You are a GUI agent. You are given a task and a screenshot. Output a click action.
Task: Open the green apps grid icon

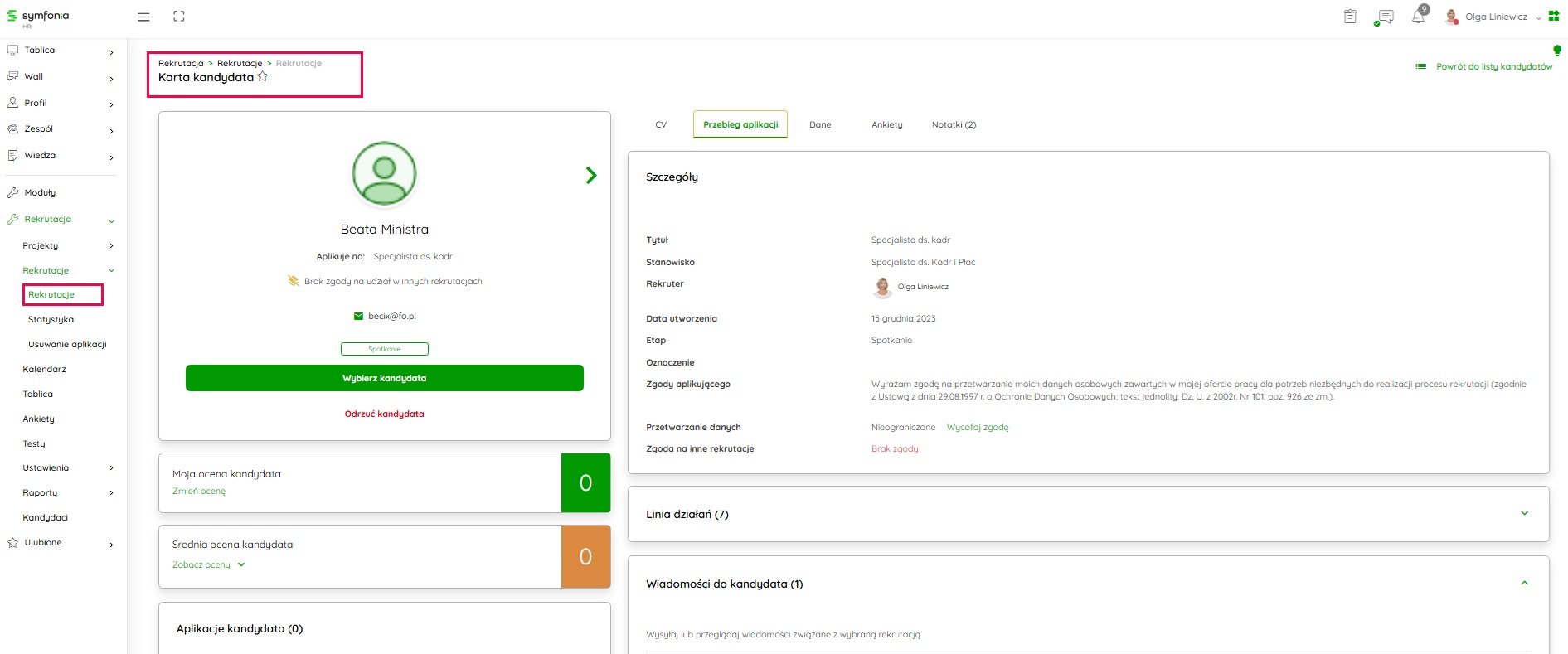point(1554,16)
